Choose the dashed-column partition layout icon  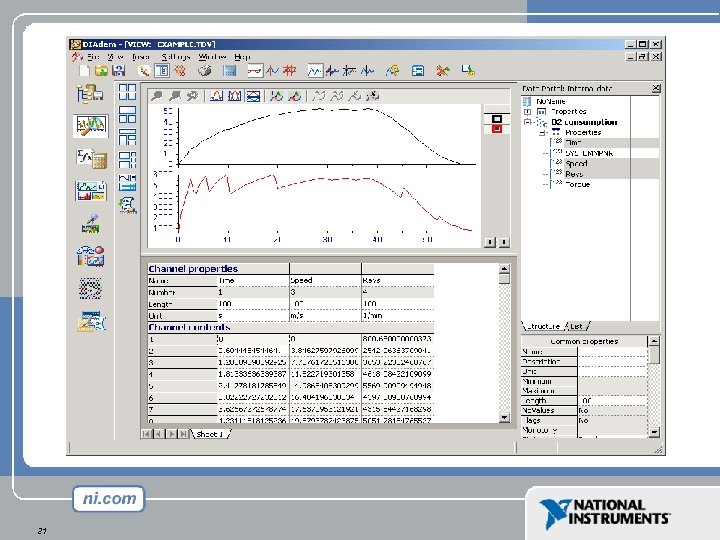(x=127, y=159)
